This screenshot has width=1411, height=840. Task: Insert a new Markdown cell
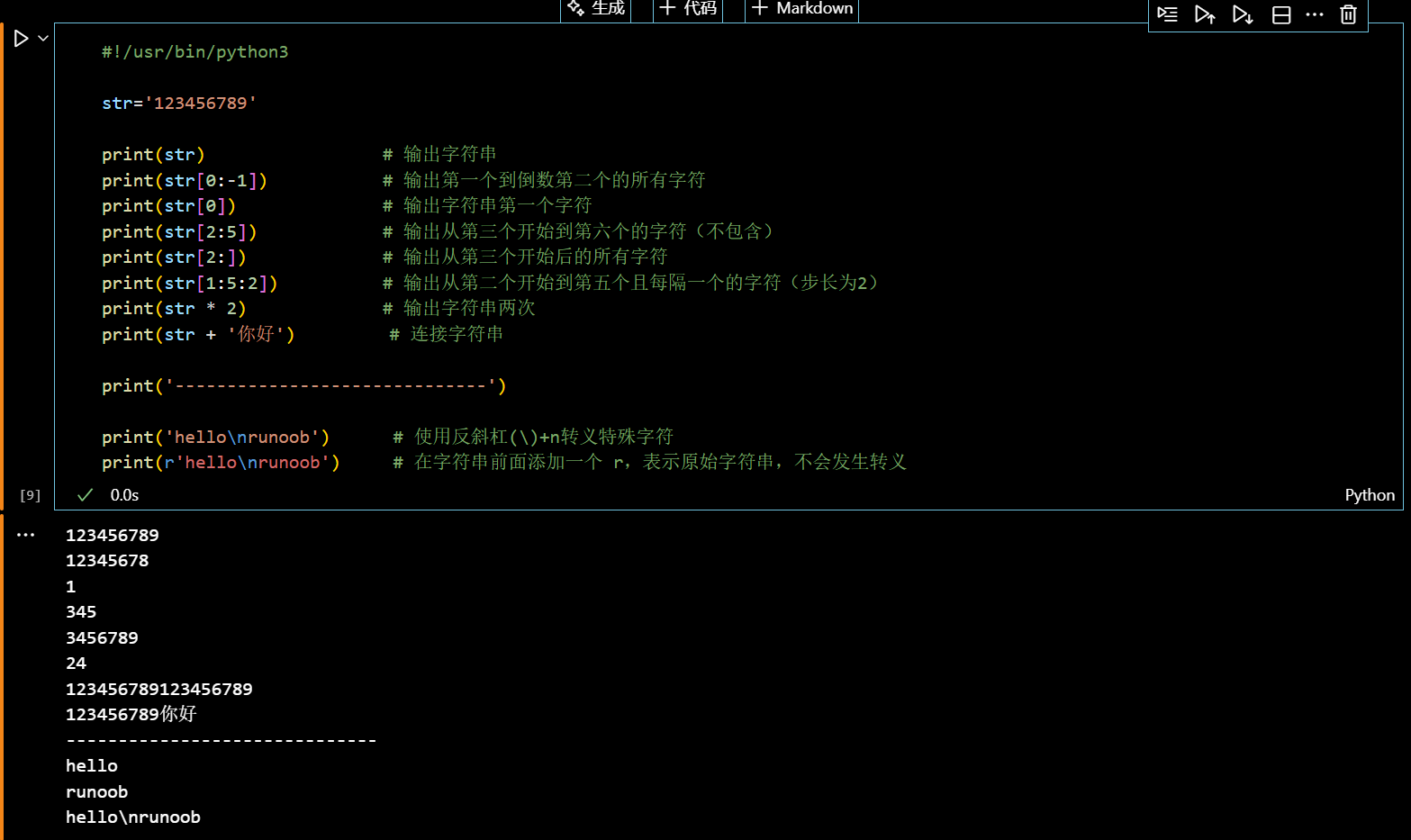point(800,7)
